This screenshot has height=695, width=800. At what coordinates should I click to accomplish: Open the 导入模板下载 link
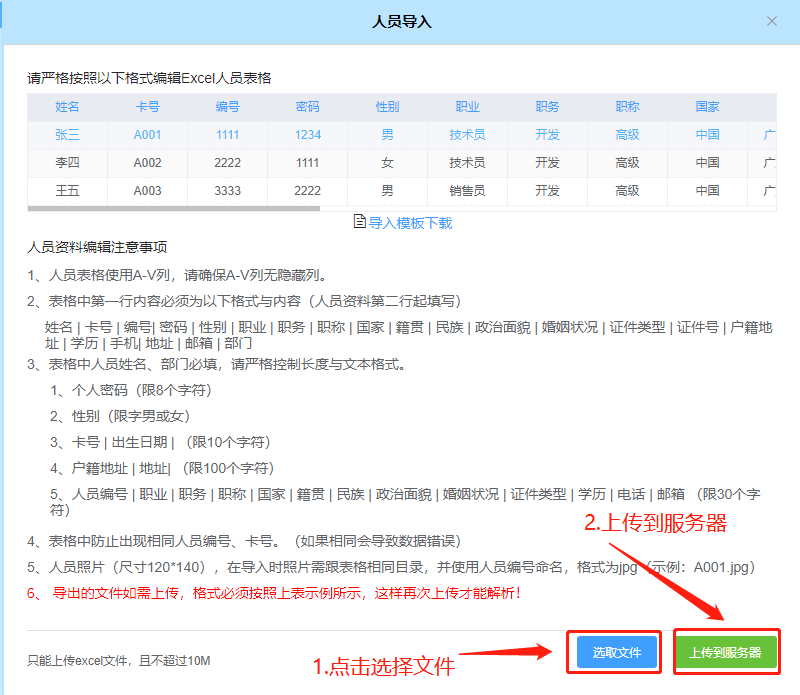click(410, 223)
